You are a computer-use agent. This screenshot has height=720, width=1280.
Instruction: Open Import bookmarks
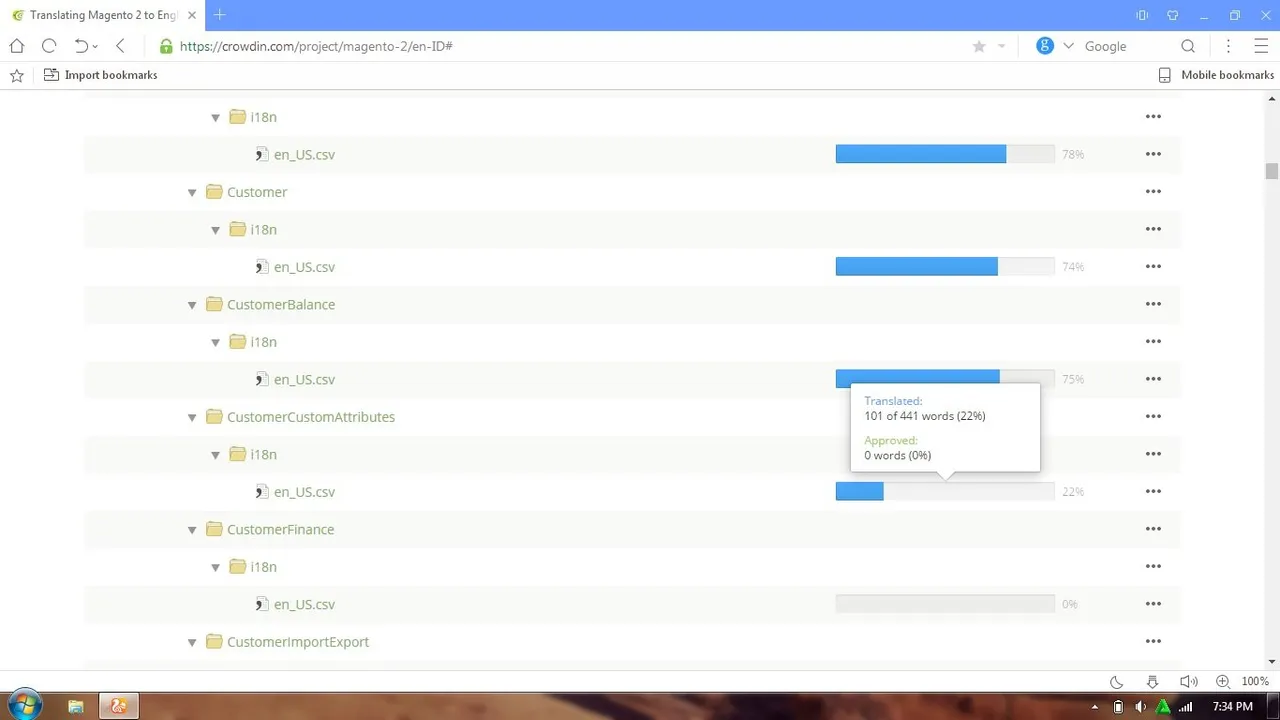100,75
